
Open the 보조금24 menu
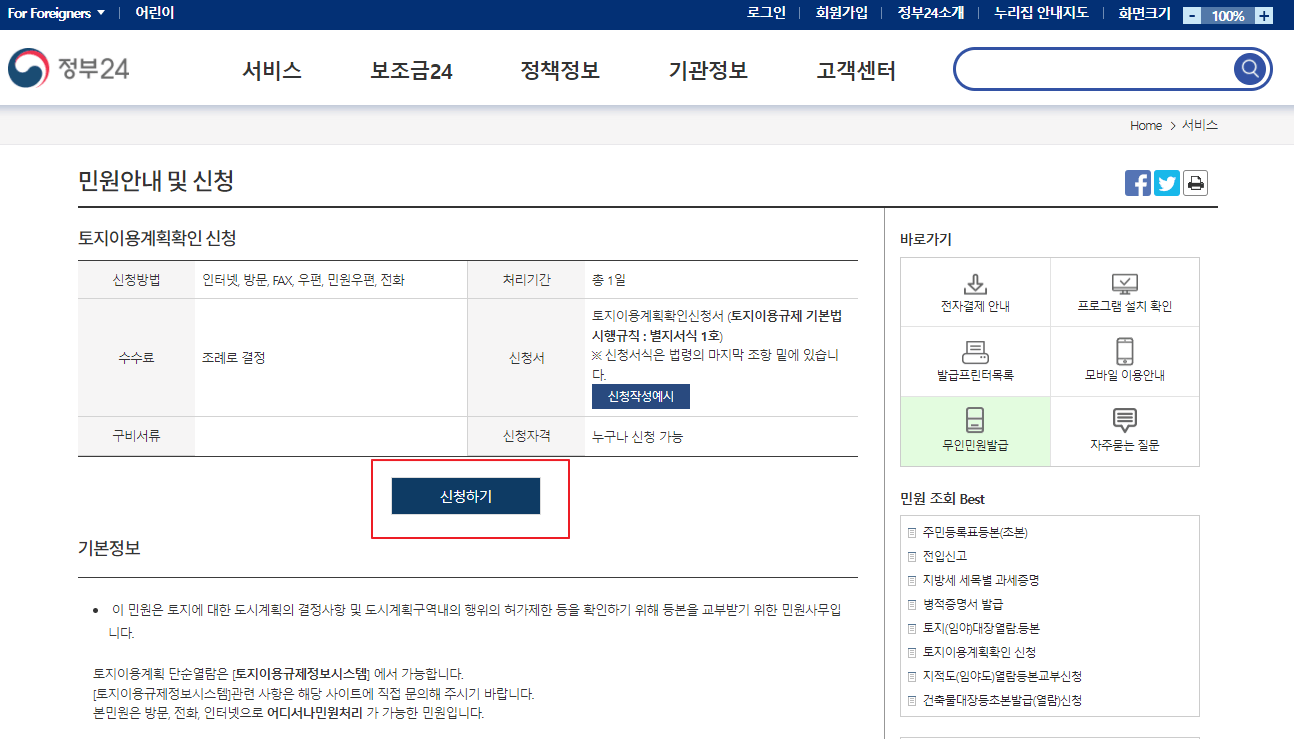click(411, 71)
